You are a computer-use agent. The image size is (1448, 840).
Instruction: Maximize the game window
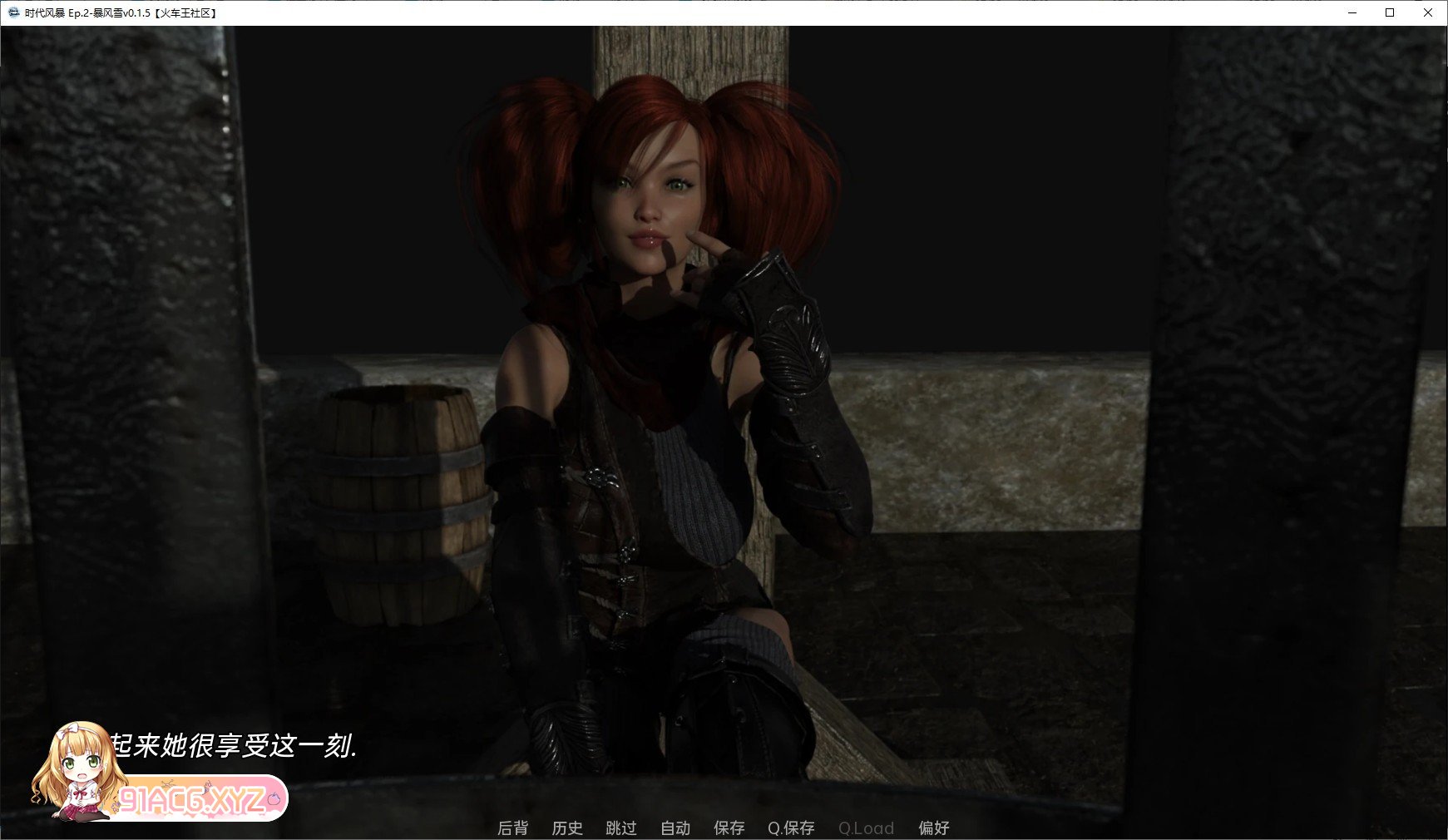[1390, 12]
